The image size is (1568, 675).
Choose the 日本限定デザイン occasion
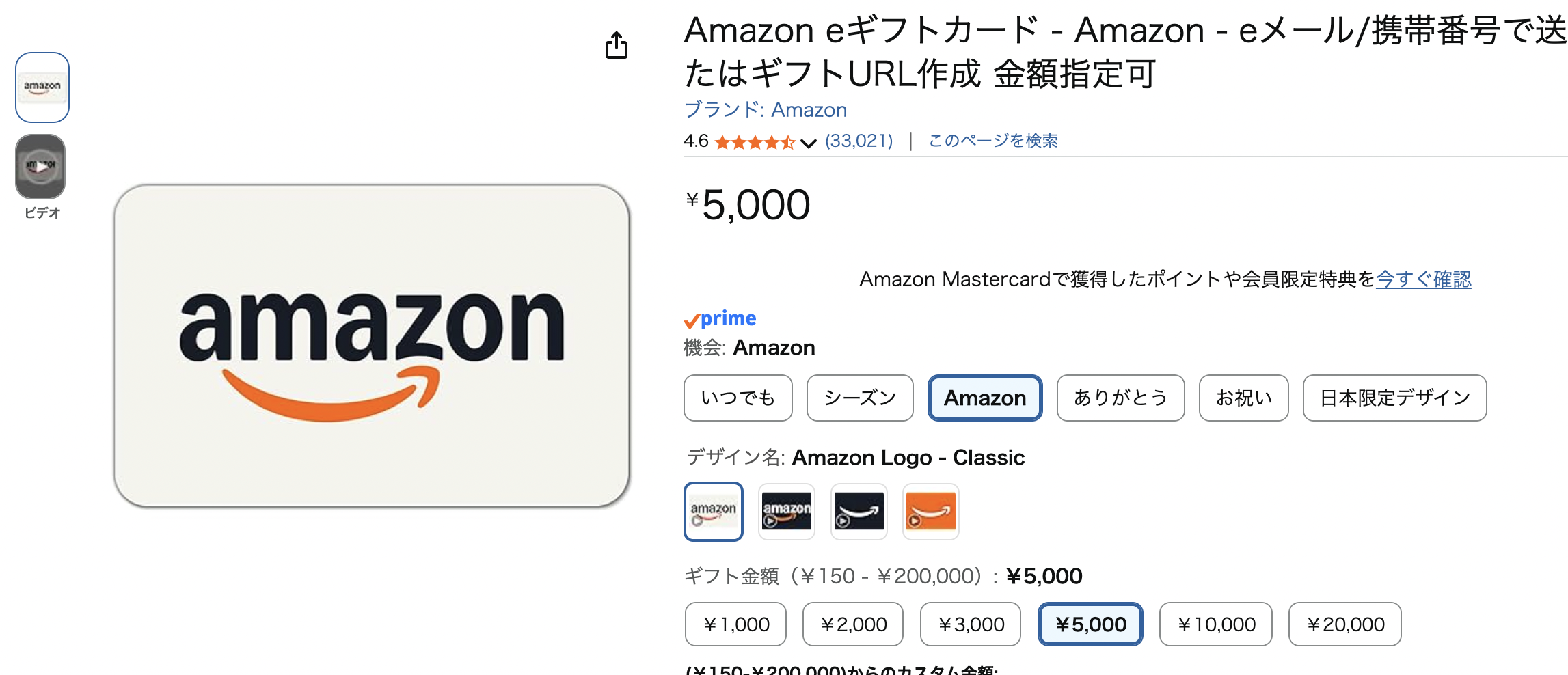click(x=1394, y=398)
